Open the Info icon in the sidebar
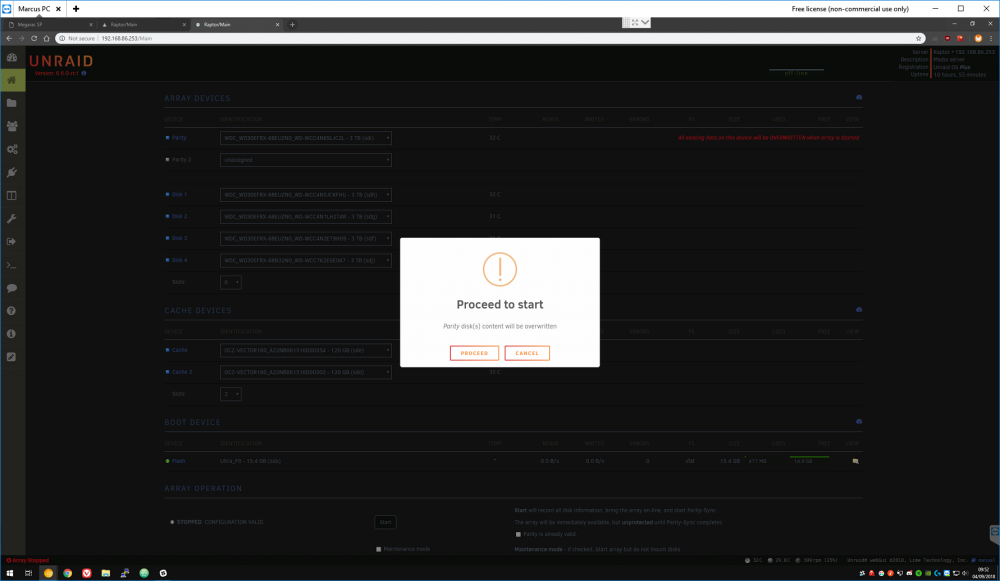The image size is (1000, 581). (11, 334)
